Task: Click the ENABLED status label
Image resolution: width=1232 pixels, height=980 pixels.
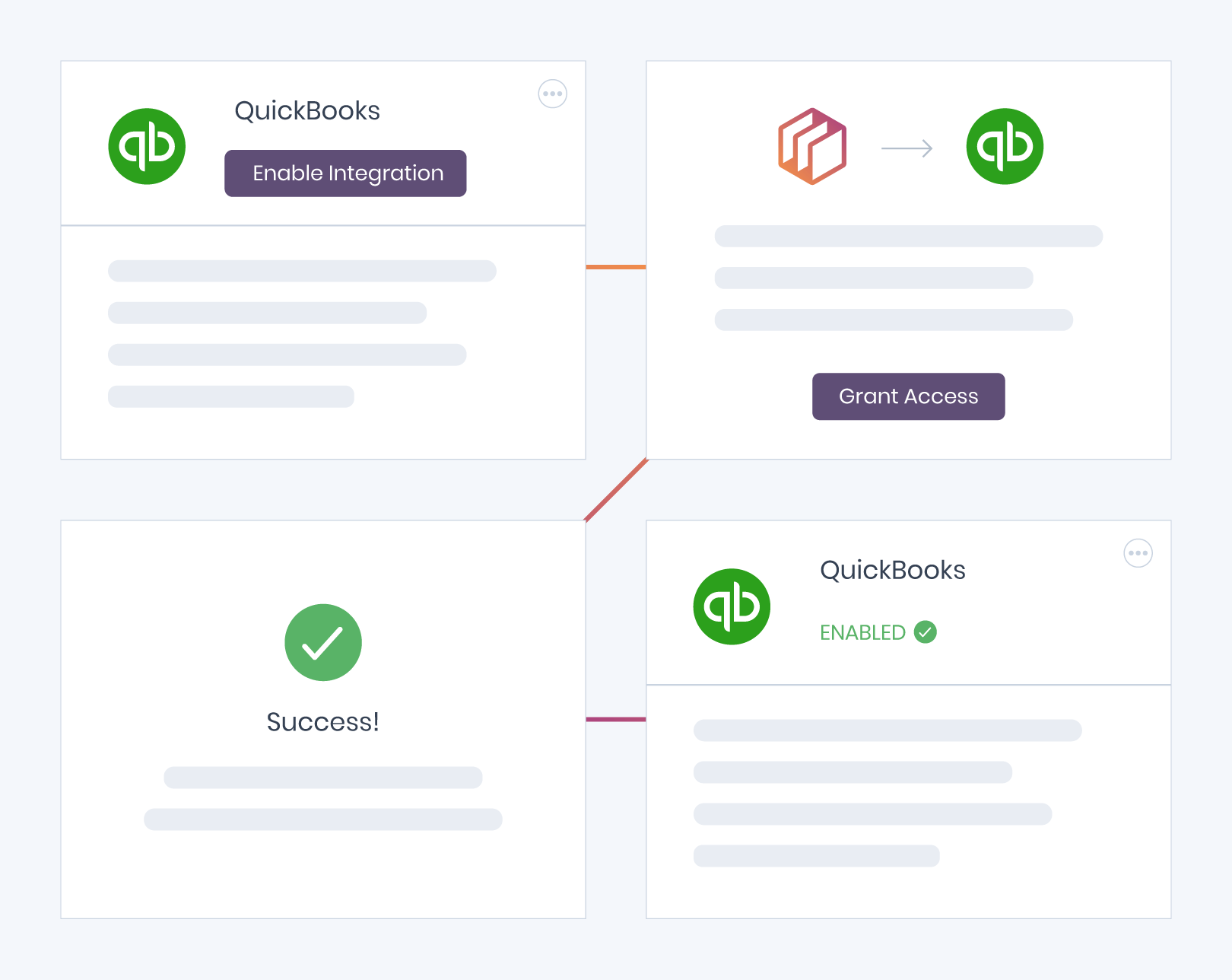Action: click(862, 632)
